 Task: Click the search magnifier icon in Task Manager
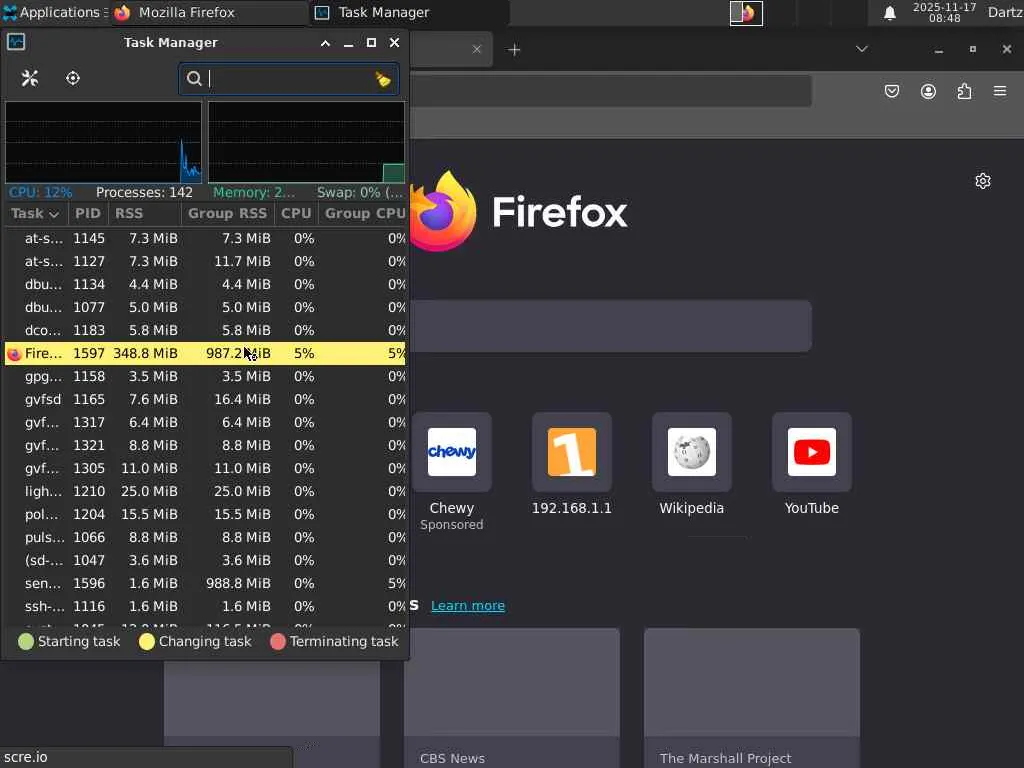[194, 79]
